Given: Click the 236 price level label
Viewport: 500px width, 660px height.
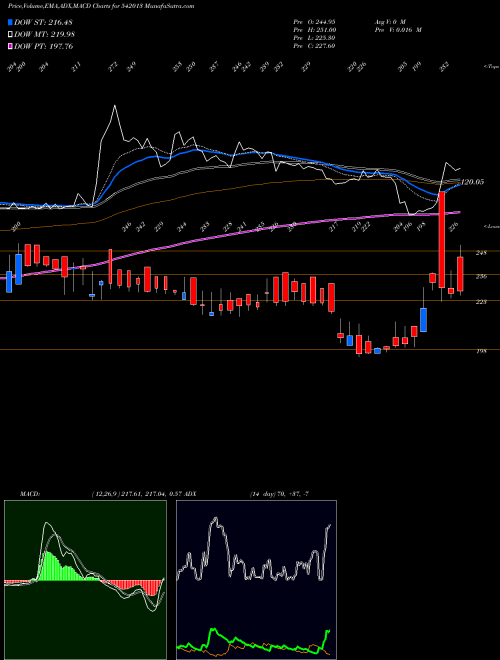Looking at the screenshot, I should (x=481, y=277).
